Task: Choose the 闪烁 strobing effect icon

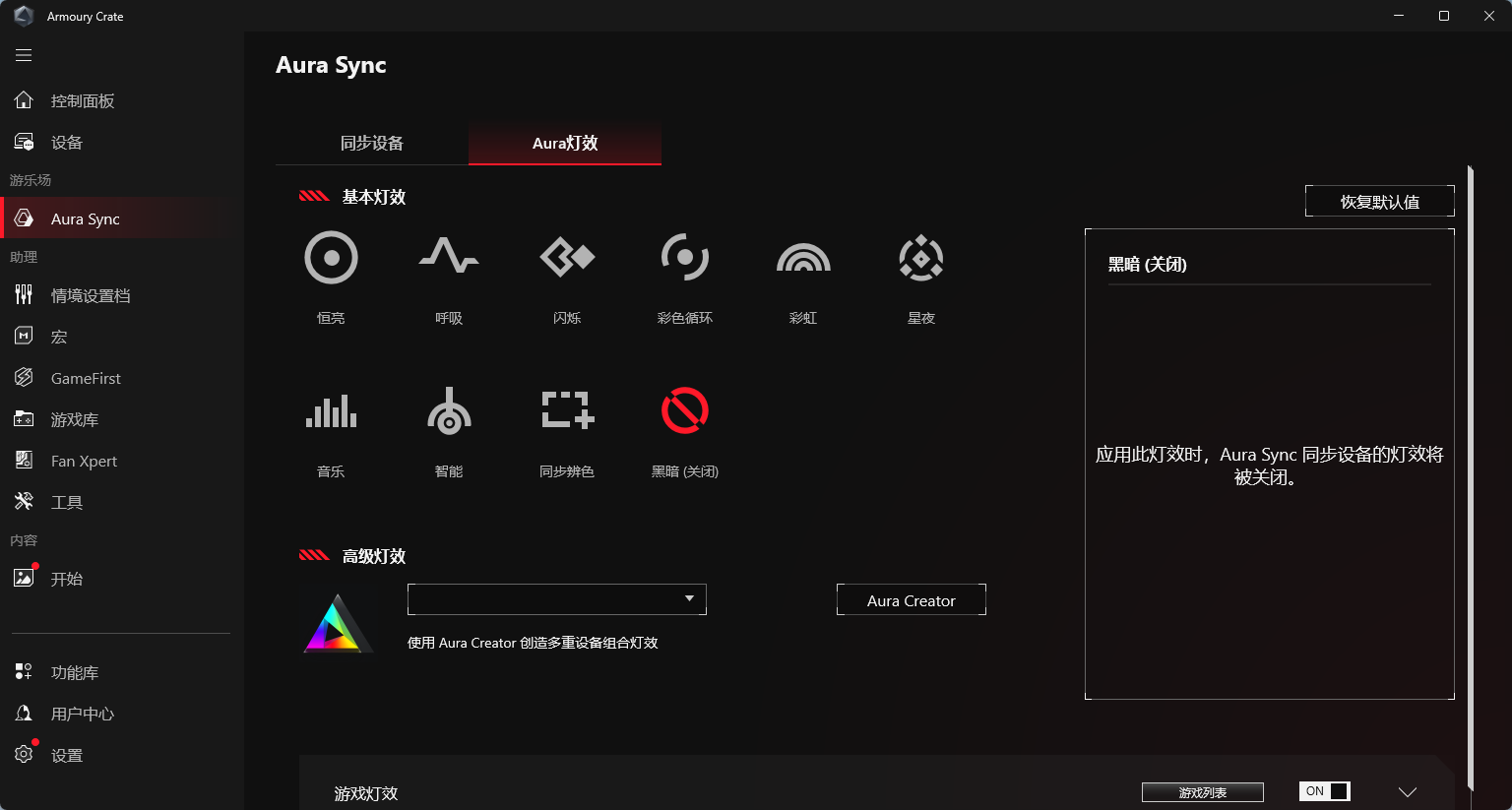Action: click(567, 257)
